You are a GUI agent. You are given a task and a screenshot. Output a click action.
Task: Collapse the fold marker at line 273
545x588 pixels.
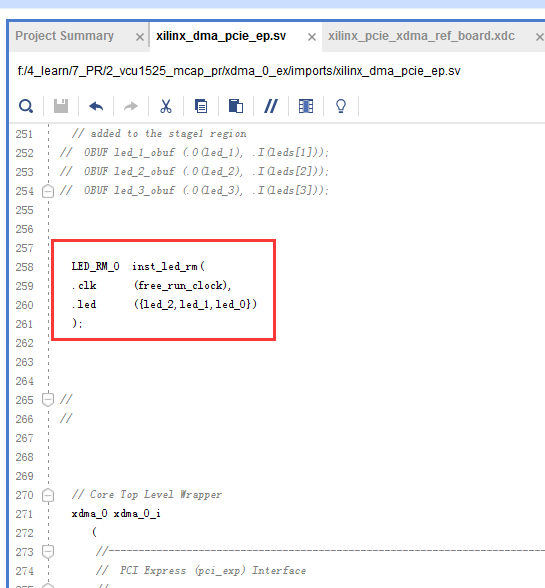[x=48, y=552]
